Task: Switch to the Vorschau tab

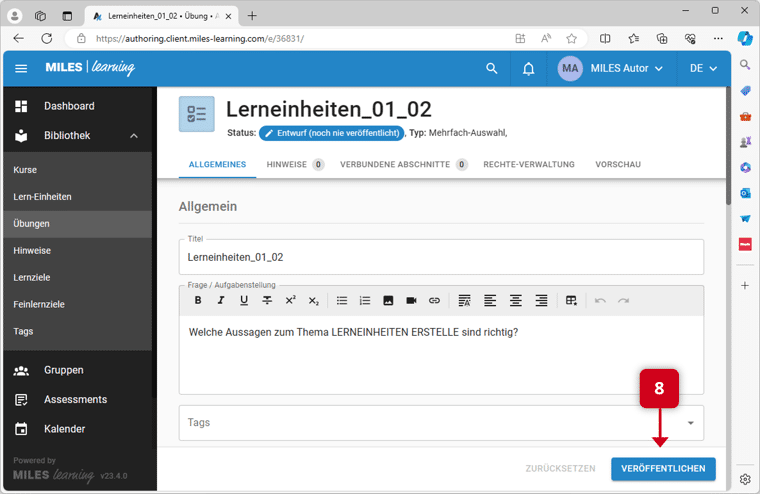Action: click(x=617, y=164)
